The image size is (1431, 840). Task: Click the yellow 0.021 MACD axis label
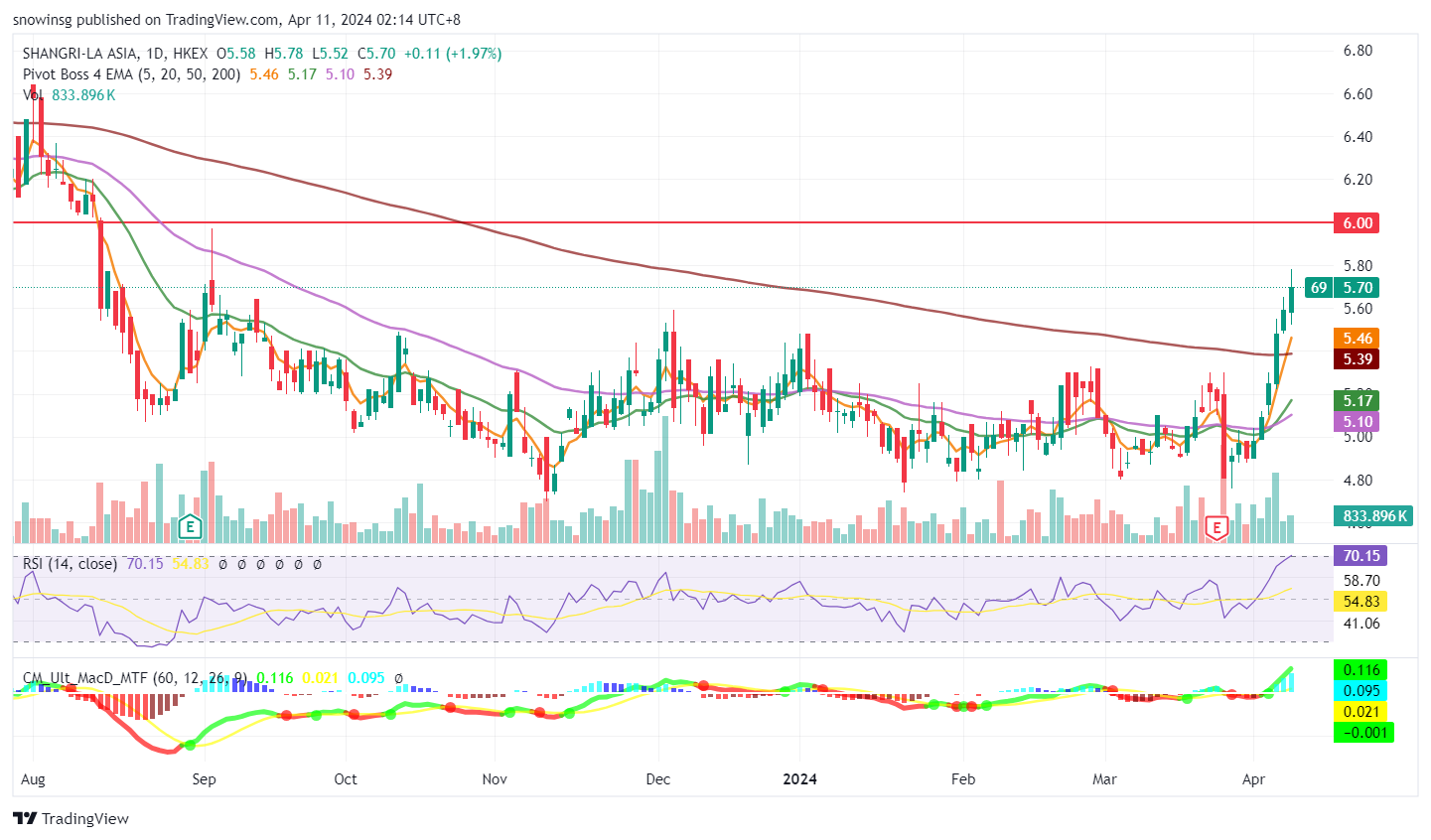pos(1361,712)
